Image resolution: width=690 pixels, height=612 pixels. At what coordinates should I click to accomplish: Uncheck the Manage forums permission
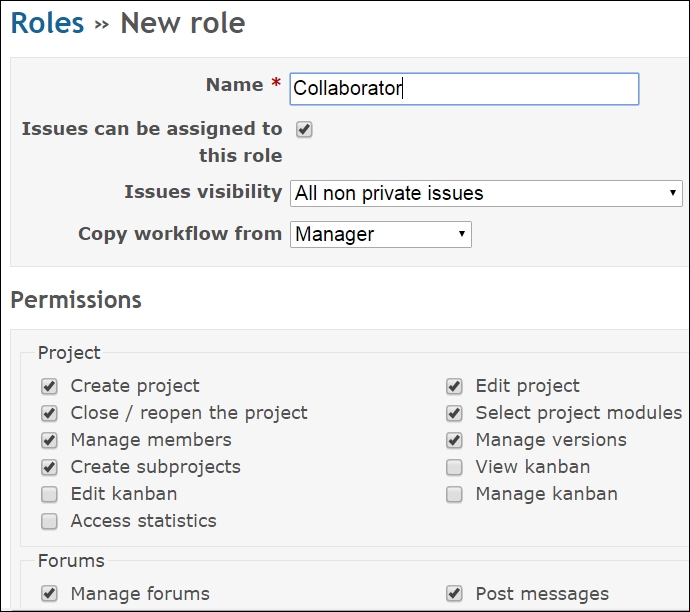click(x=49, y=594)
